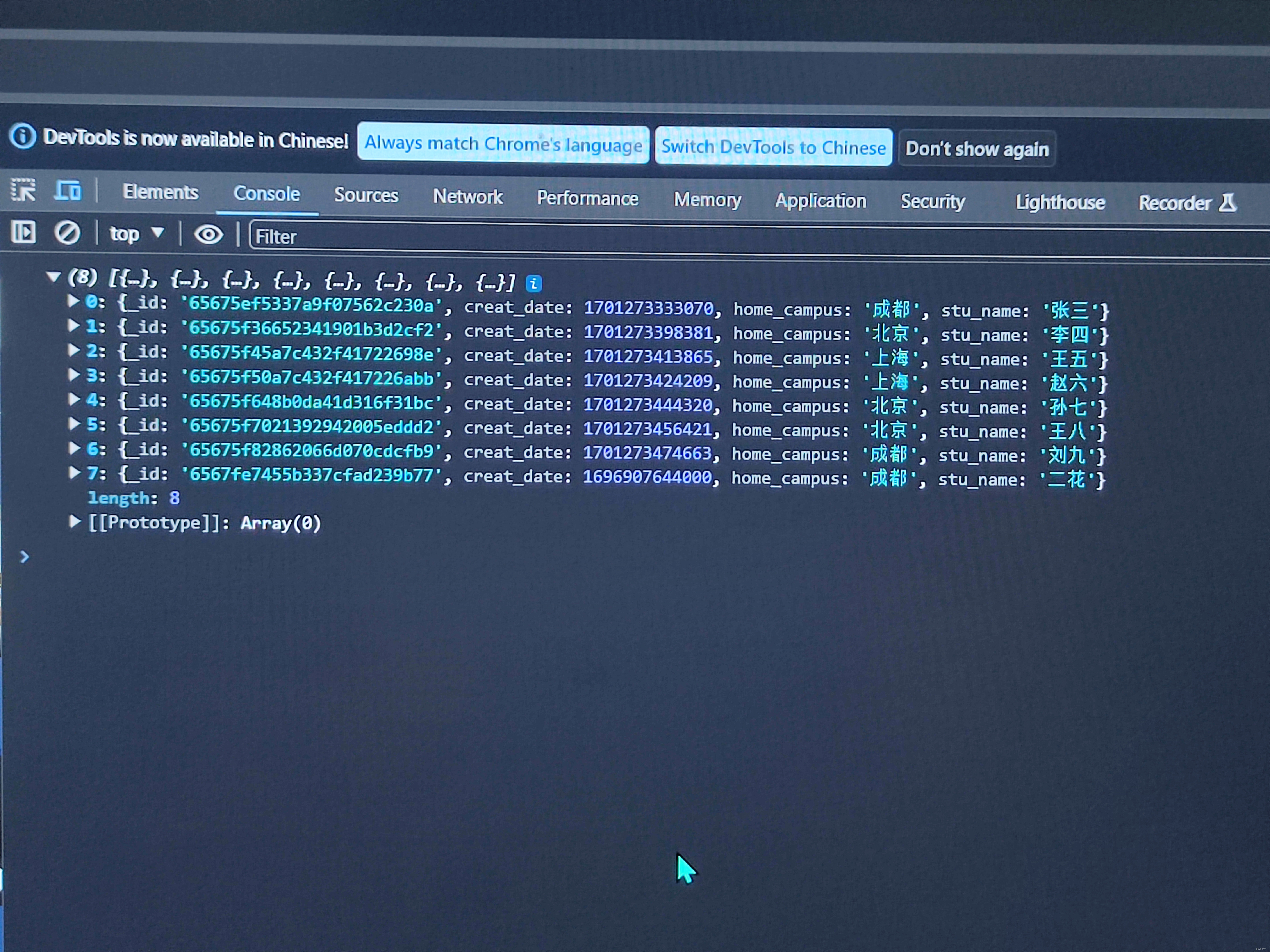Click Always match Chrome's language button

[503, 144]
